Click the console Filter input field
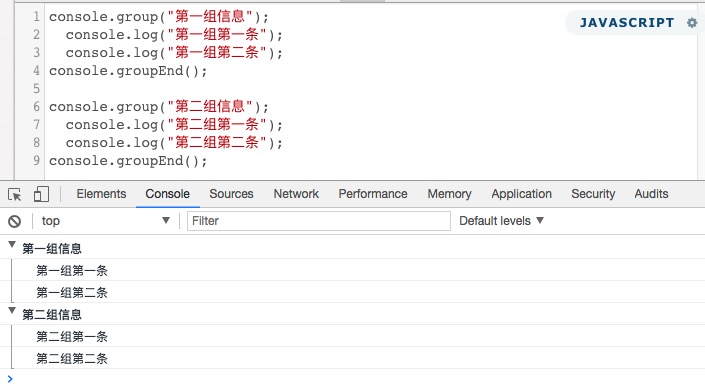 click(x=319, y=221)
